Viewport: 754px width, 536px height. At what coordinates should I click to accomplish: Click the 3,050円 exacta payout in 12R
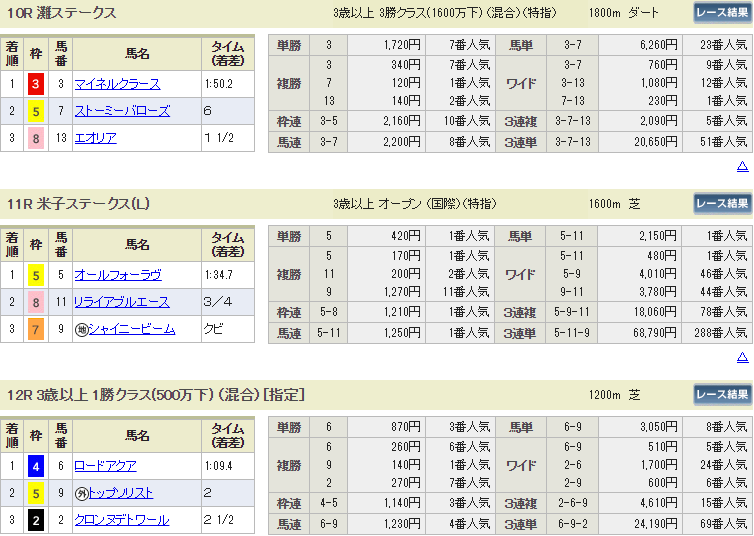coord(658,427)
